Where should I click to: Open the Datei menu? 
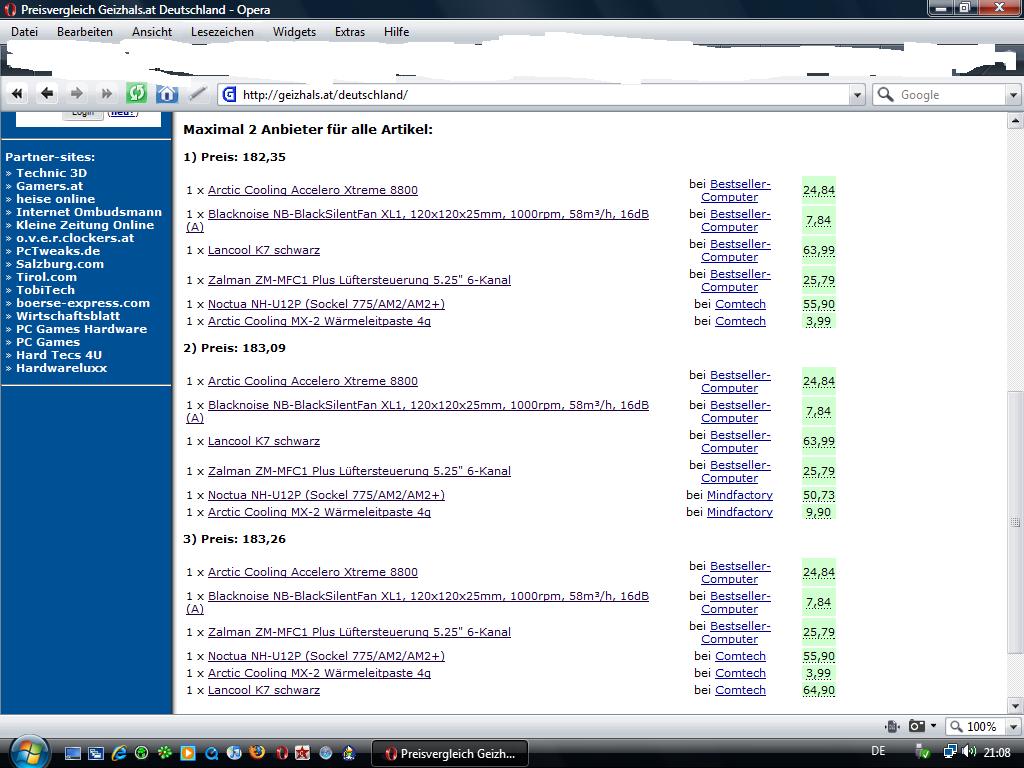coord(24,31)
